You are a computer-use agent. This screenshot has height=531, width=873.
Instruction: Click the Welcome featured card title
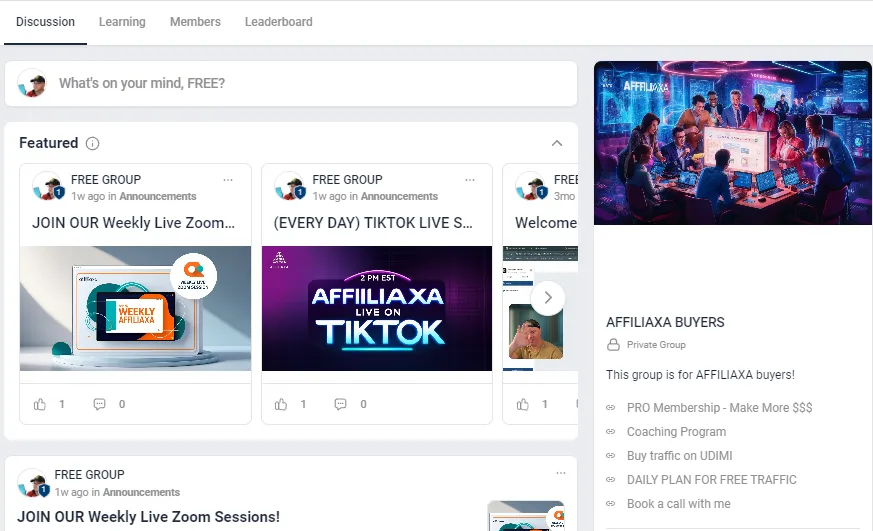[x=546, y=223]
